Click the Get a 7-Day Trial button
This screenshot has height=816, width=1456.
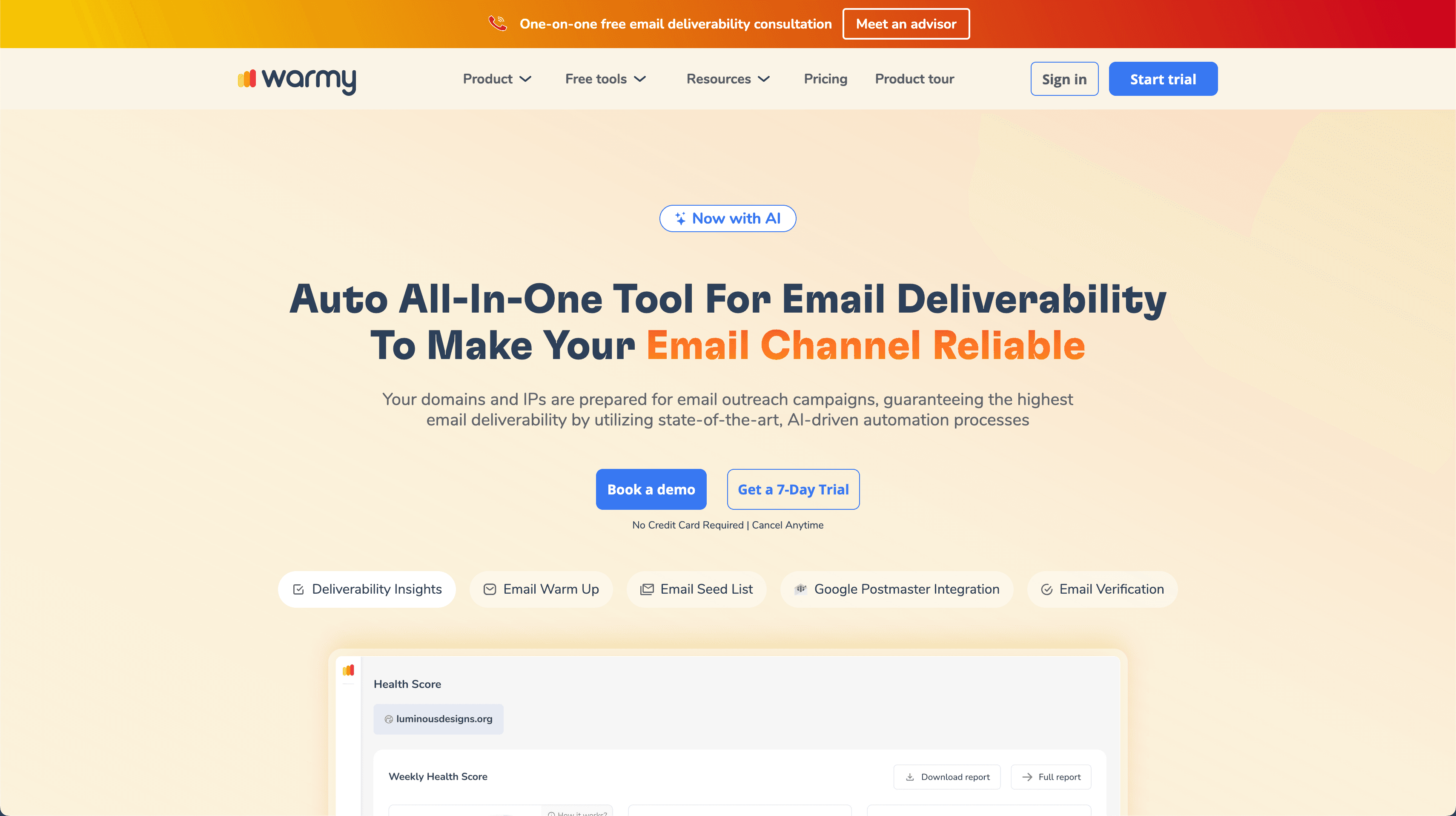(x=793, y=489)
